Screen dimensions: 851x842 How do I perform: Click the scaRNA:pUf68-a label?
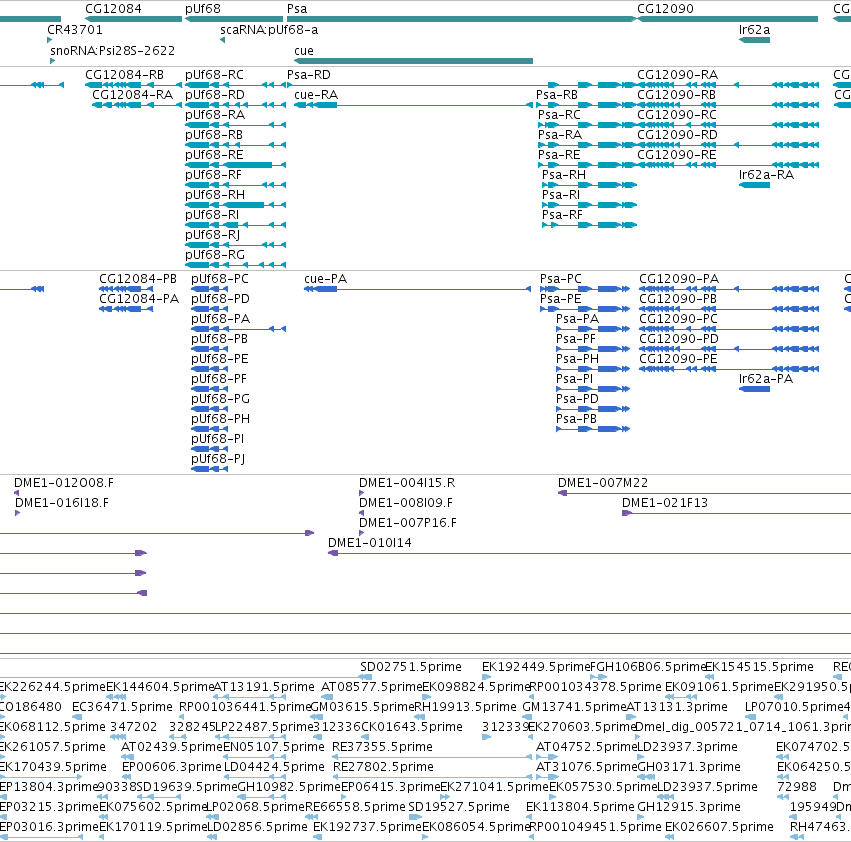[269, 30]
